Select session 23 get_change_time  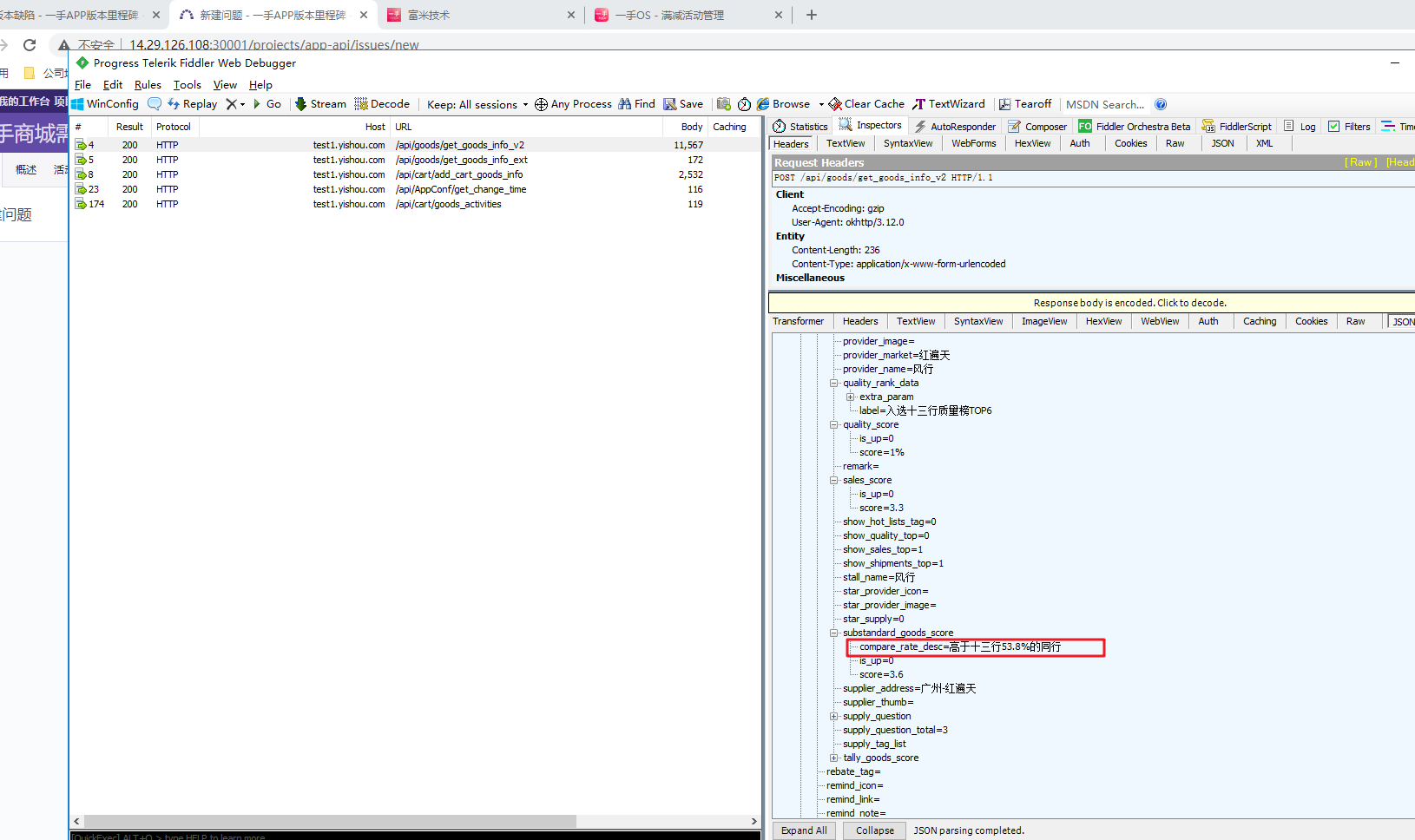(415, 189)
